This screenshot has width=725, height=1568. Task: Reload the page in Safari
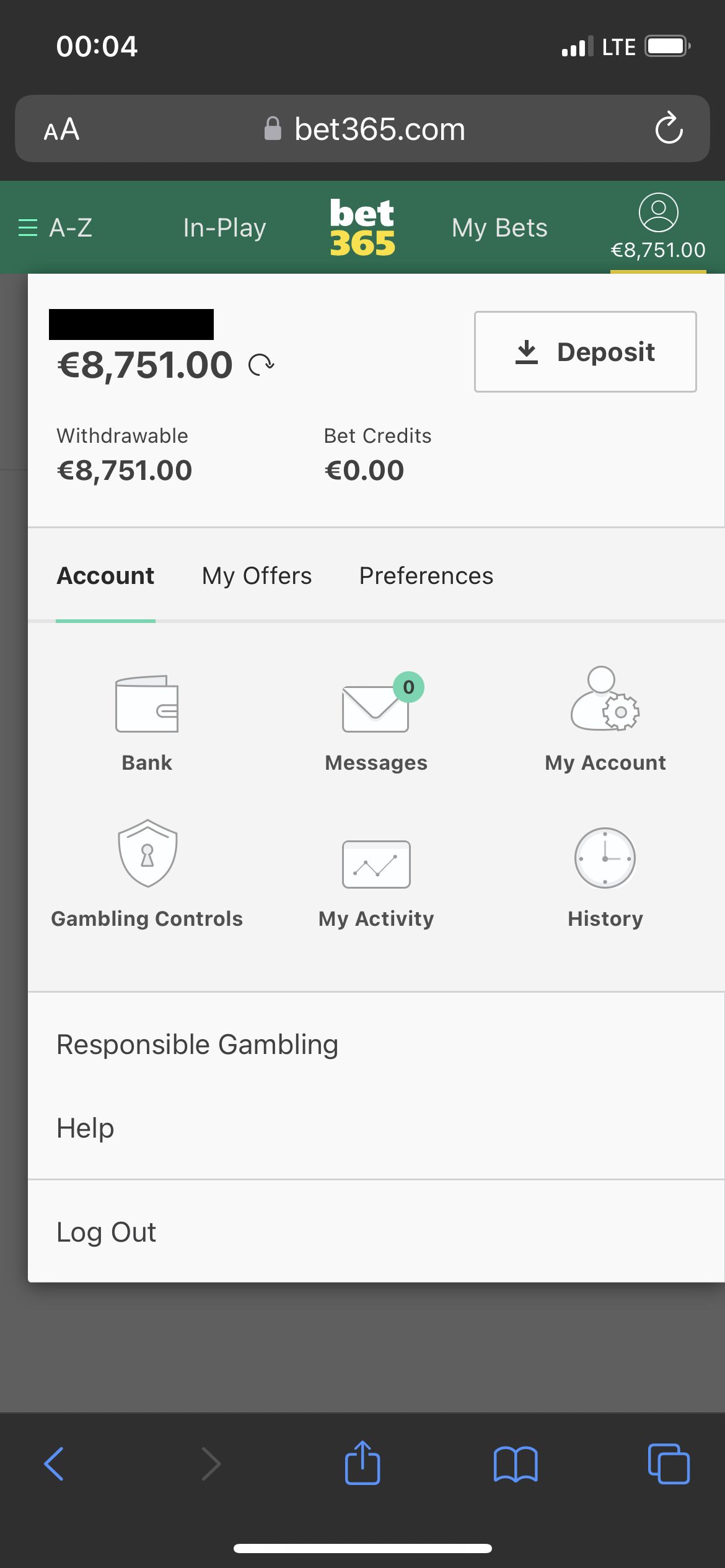669,129
